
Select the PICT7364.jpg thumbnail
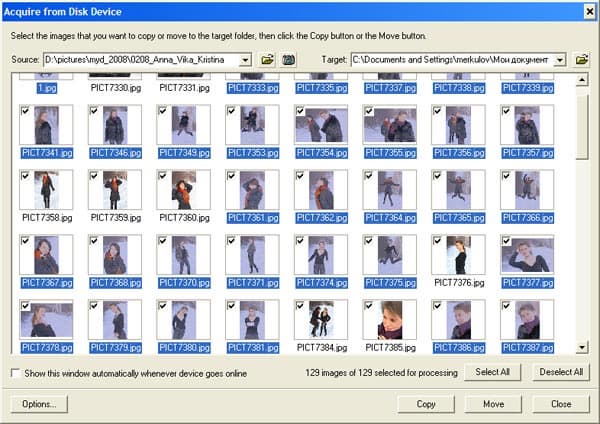click(390, 190)
